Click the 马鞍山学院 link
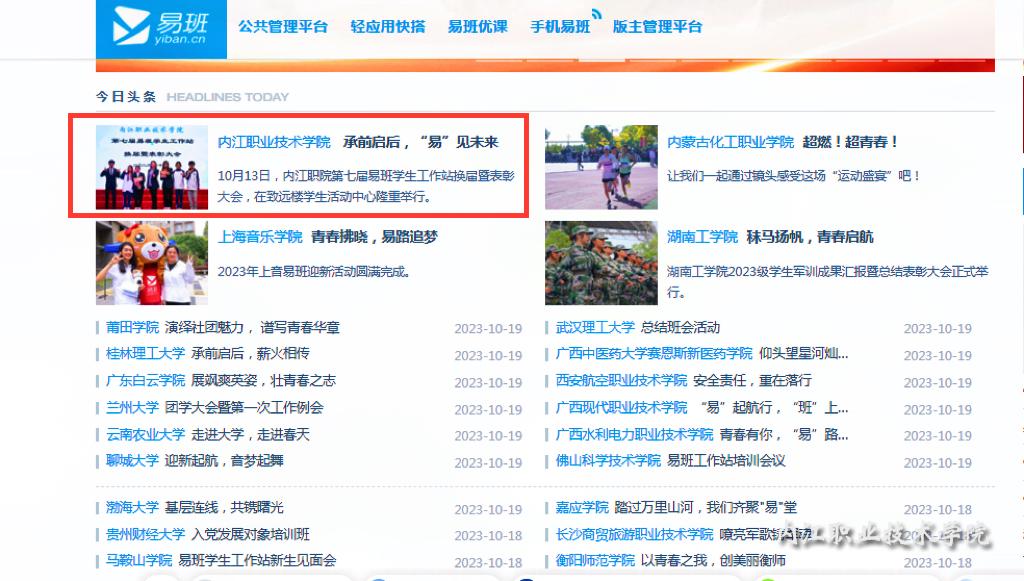Image resolution: width=1024 pixels, height=581 pixels. coord(139,561)
